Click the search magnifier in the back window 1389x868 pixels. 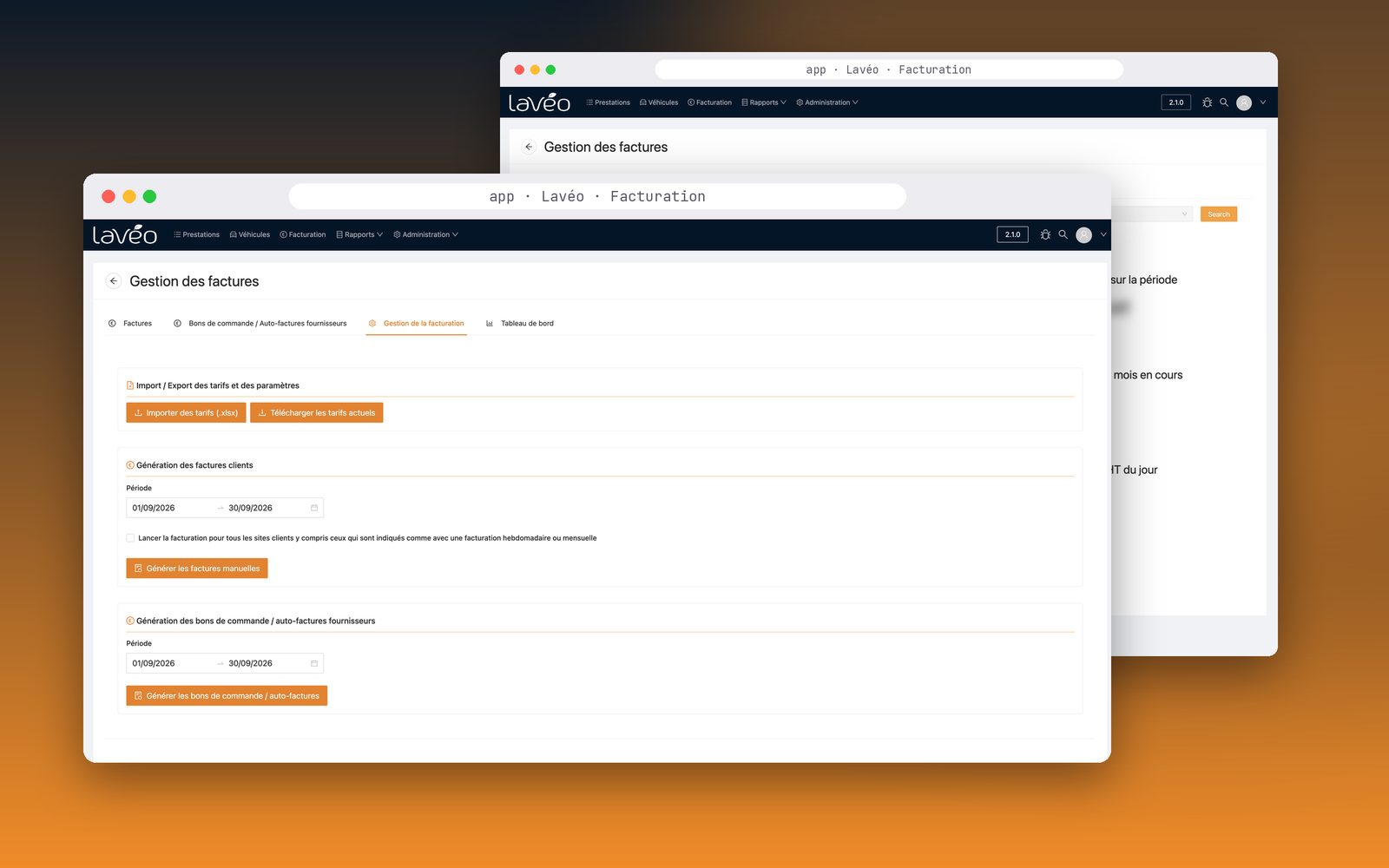[1224, 102]
